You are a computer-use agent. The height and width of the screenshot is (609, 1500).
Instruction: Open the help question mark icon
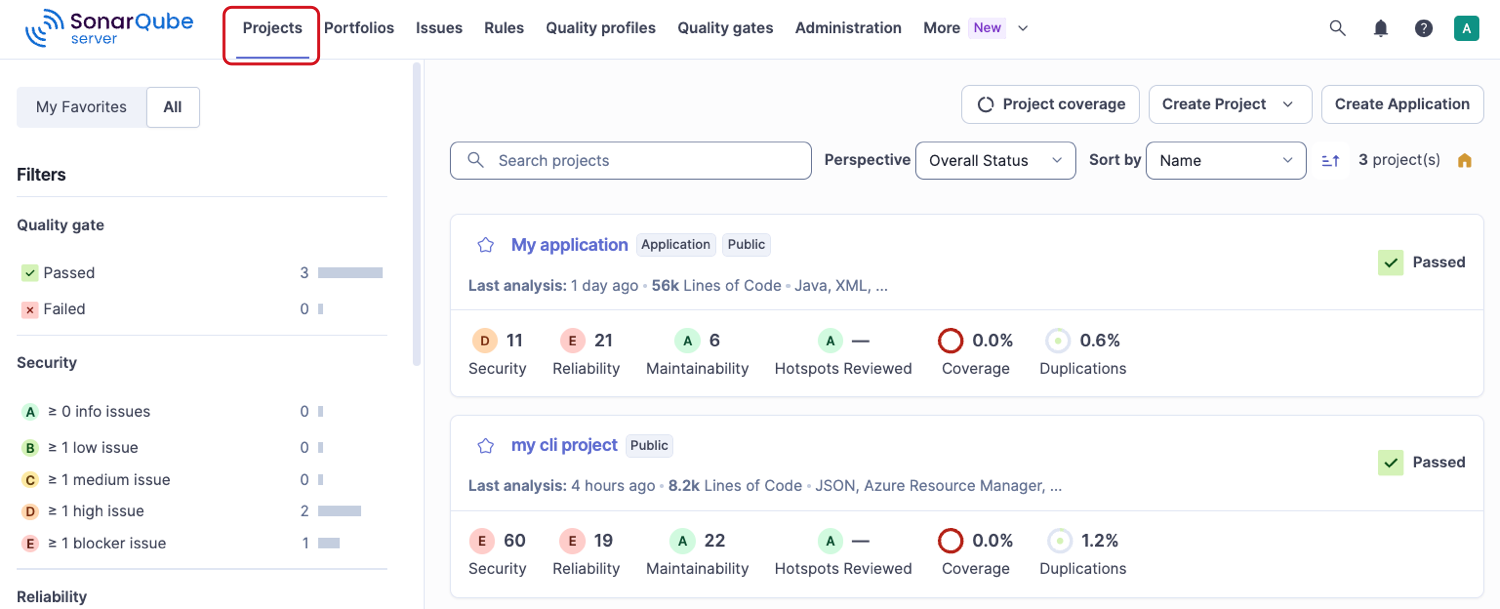click(1424, 28)
